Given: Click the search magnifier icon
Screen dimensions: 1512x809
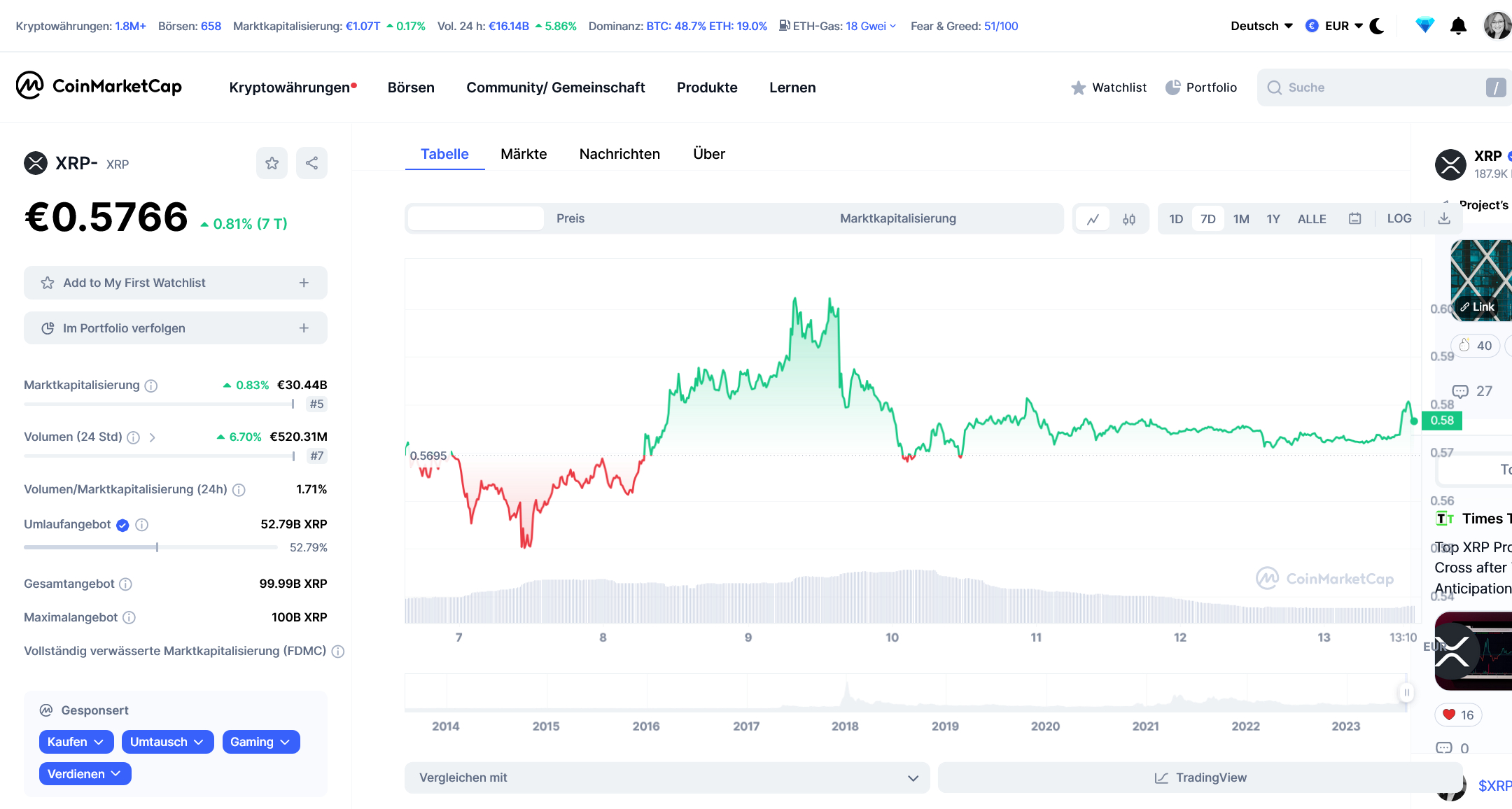Looking at the screenshot, I should coord(1275,87).
